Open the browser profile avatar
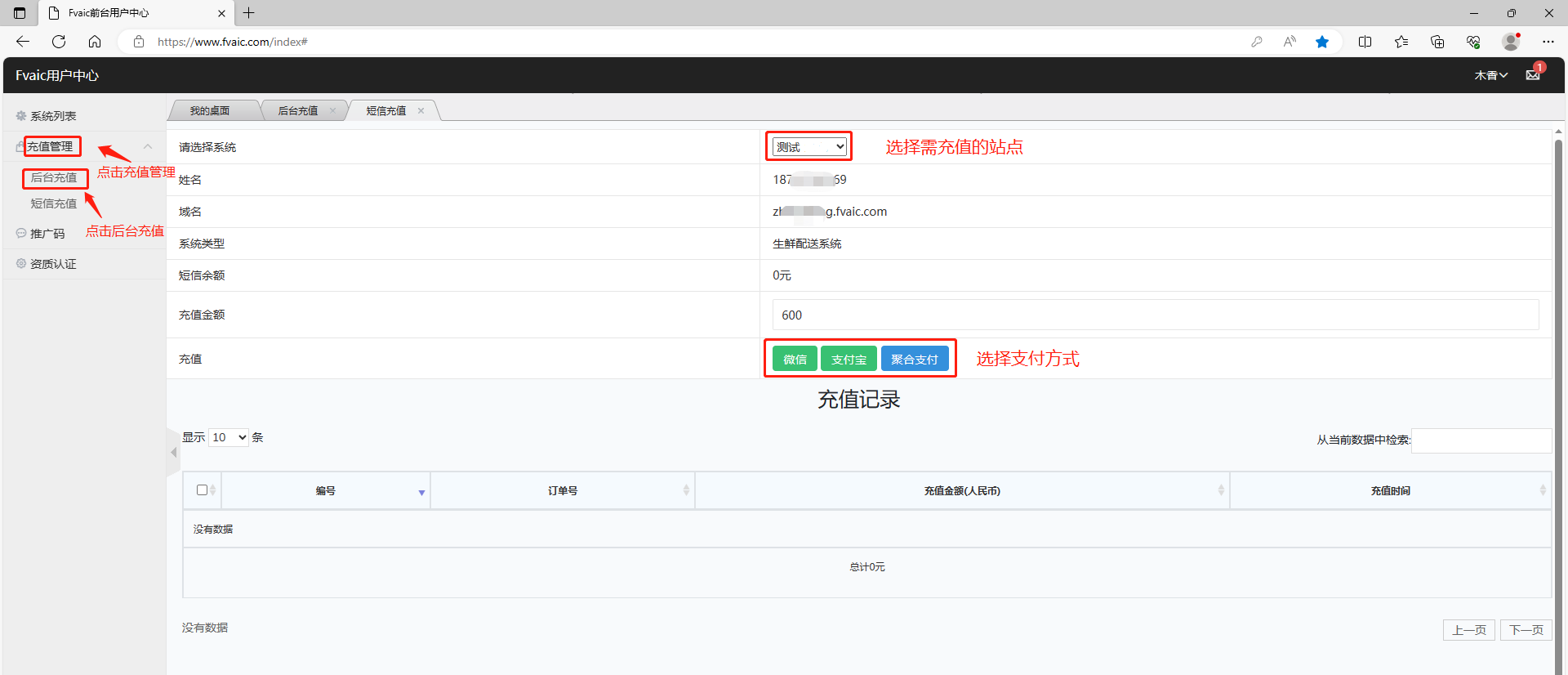This screenshot has width=1568, height=675. click(1510, 42)
